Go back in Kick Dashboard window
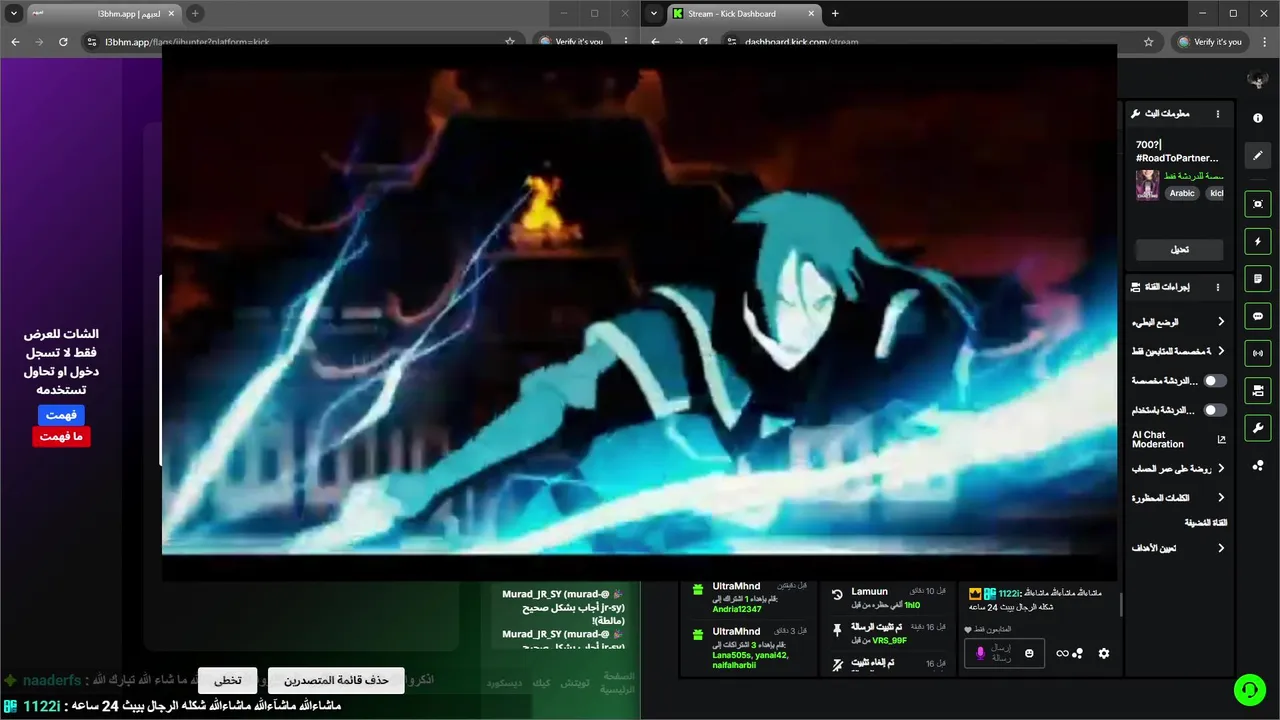Viewport: 1280px width, 720px height. point(656,42)
